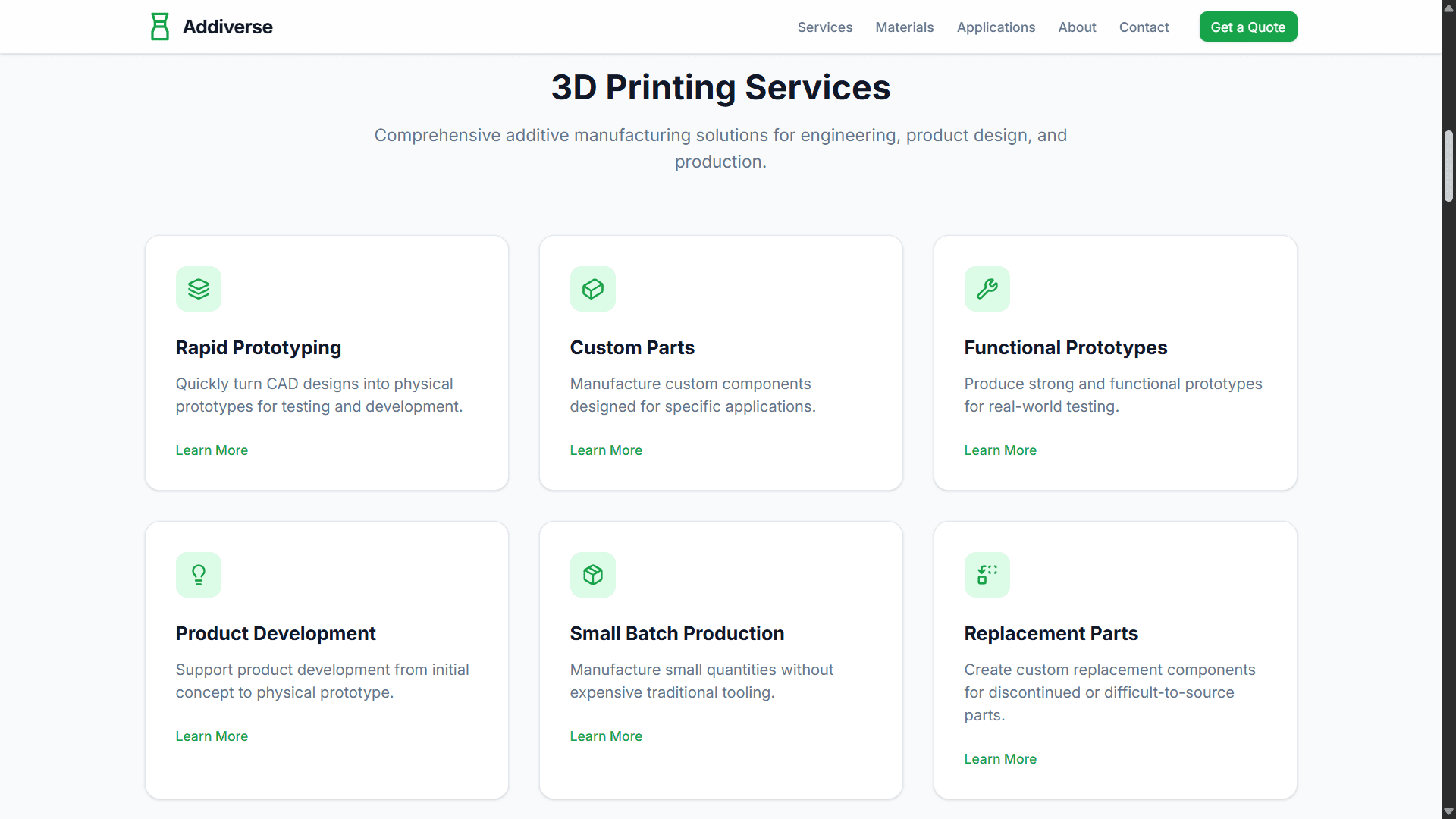Click Learn More under Small Batch Production
Image resolution: width=1456 pixels, height=819 pixels.
click(x=606, y=736)
